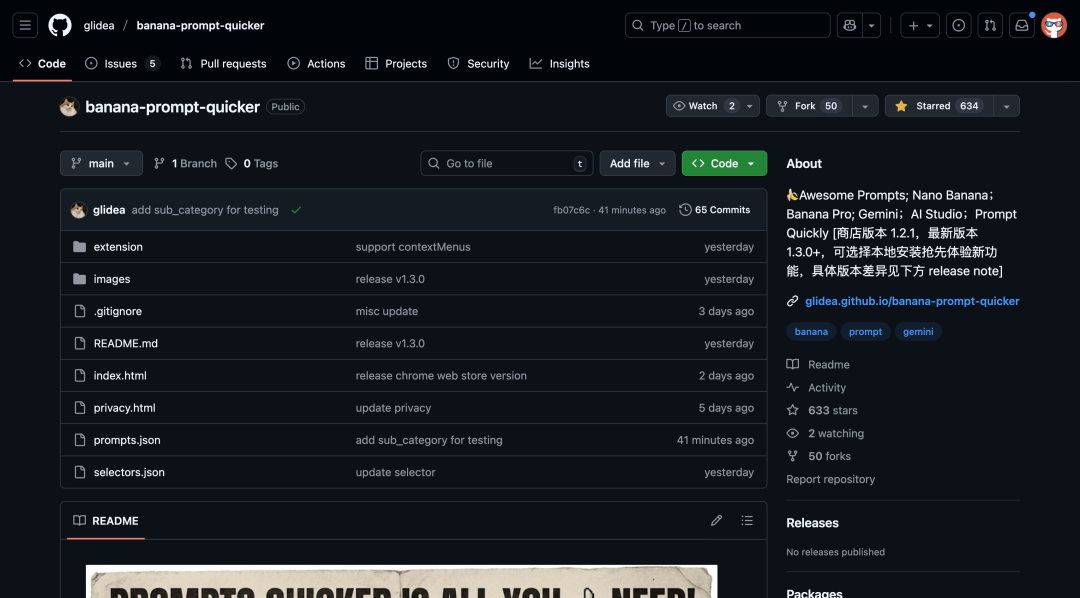Screen dimensions: 1080x598
Task: Open the green Code dropdown
Action: [x=724, y=163]
